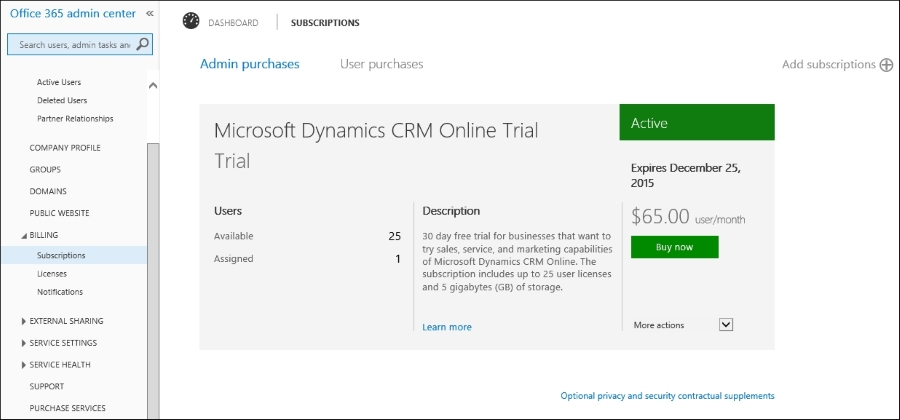Viewport: 900px width, 420px height.
Task: Click the Active status banner
Action: coord(697,122)
